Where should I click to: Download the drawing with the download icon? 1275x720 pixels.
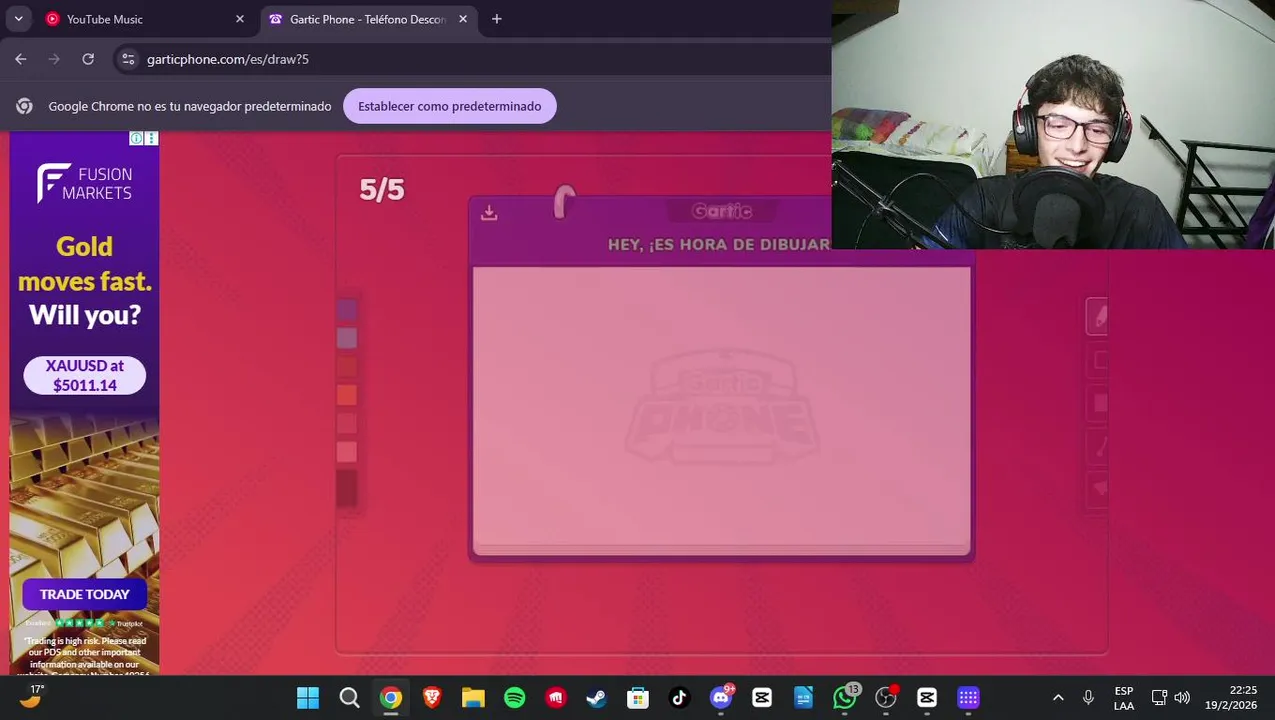pyautogui.click(x=489, y=212)
